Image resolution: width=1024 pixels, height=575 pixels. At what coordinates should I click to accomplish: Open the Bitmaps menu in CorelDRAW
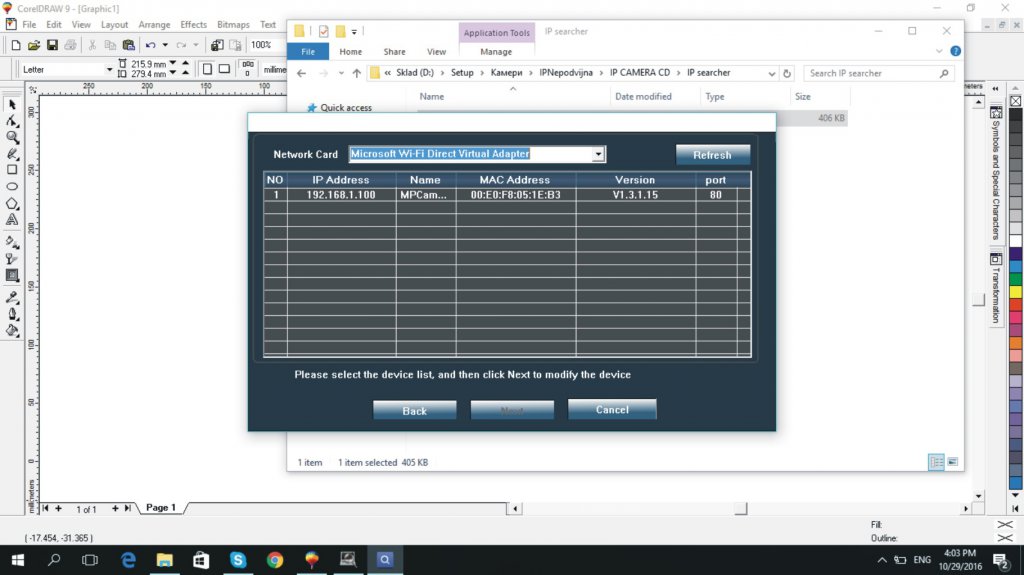tap(233, 24)
